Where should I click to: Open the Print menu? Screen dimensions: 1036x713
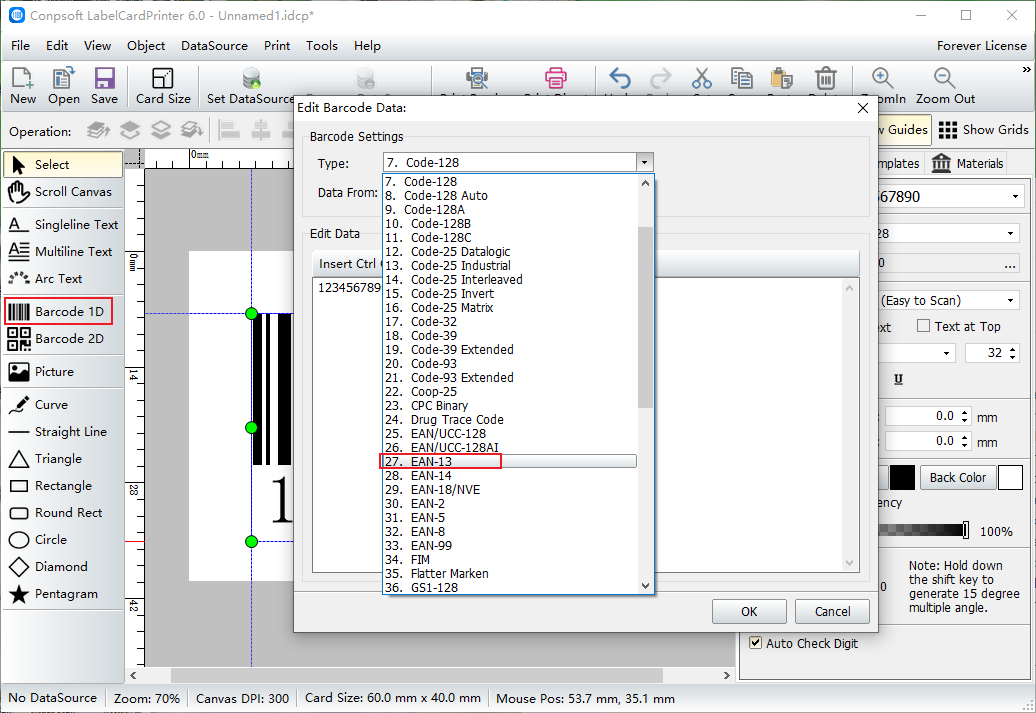tap(277, 46)
